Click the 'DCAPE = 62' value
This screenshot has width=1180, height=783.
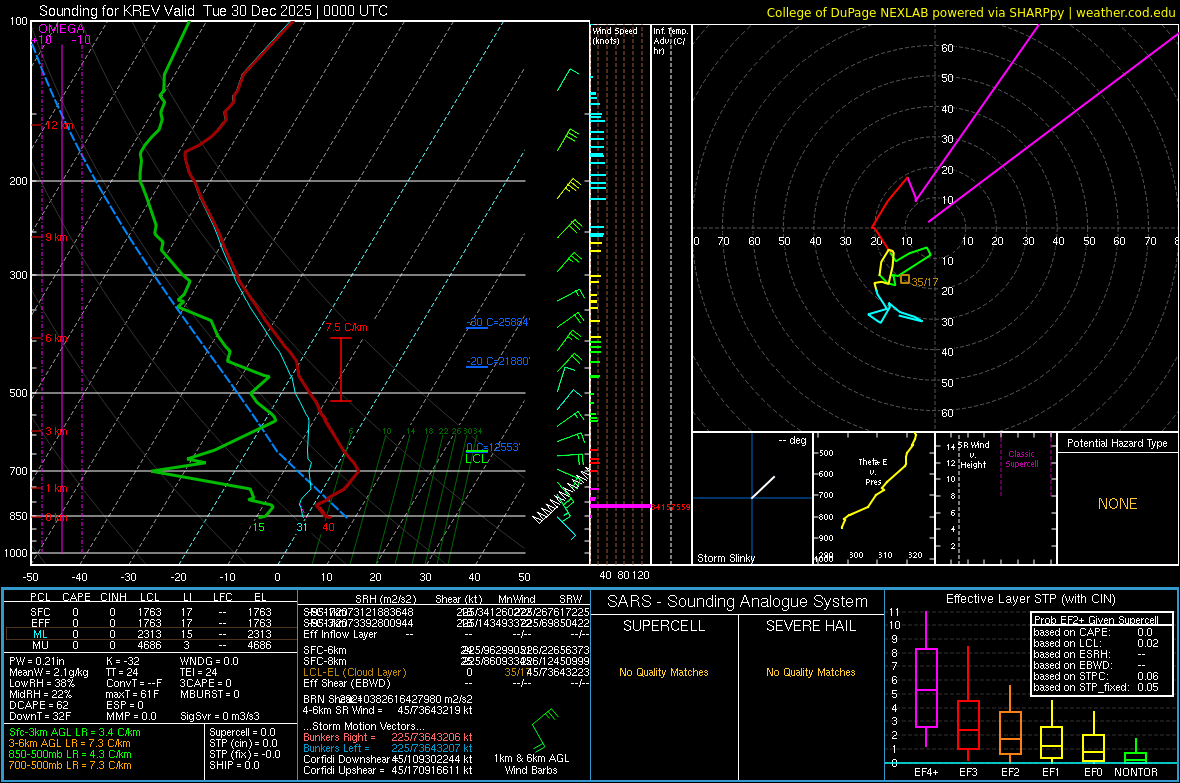pyautogui.click(x=39, y=705)
